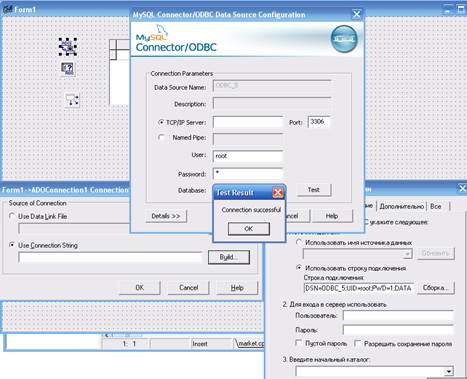Image resolution: width=467 pixels, height=379 pixels.
Task: Close the Russian data link properties window
Action: click(462, 189)
